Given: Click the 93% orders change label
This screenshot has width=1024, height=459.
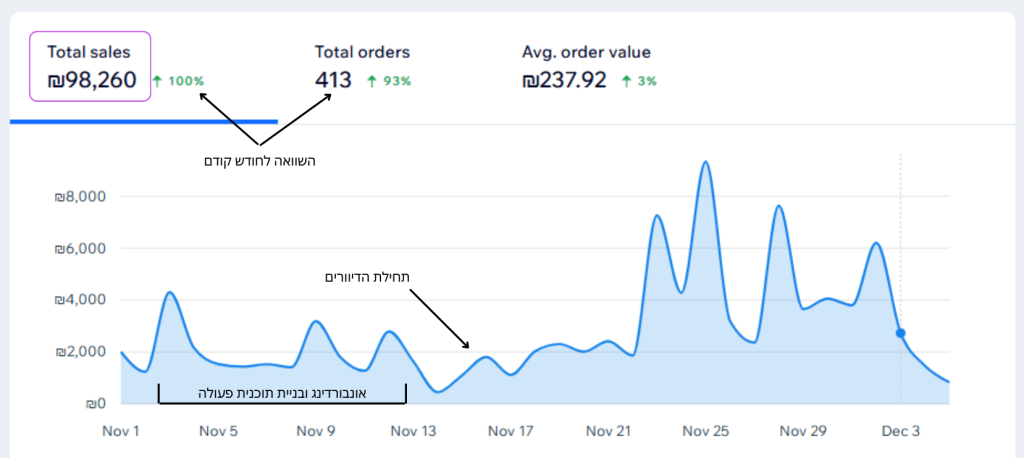Looking at the screenshot, I should pos(397,81).
